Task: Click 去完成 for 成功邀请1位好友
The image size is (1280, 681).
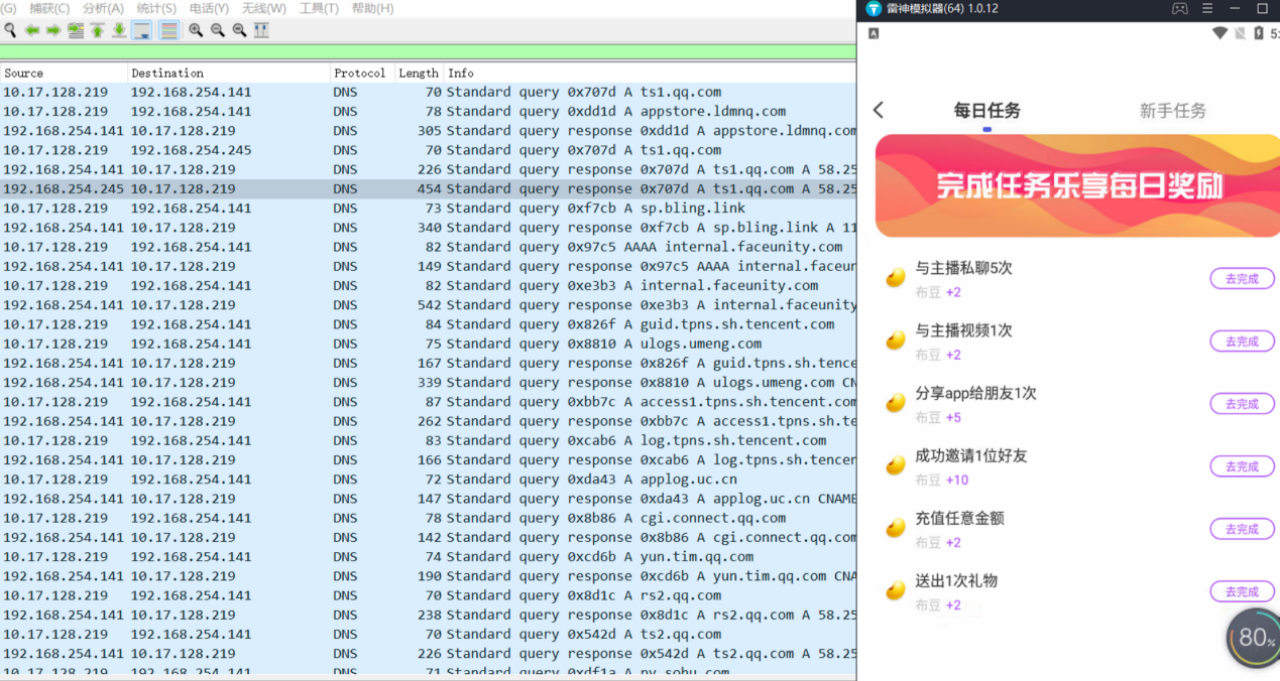Action: [x=1242, y=466]
